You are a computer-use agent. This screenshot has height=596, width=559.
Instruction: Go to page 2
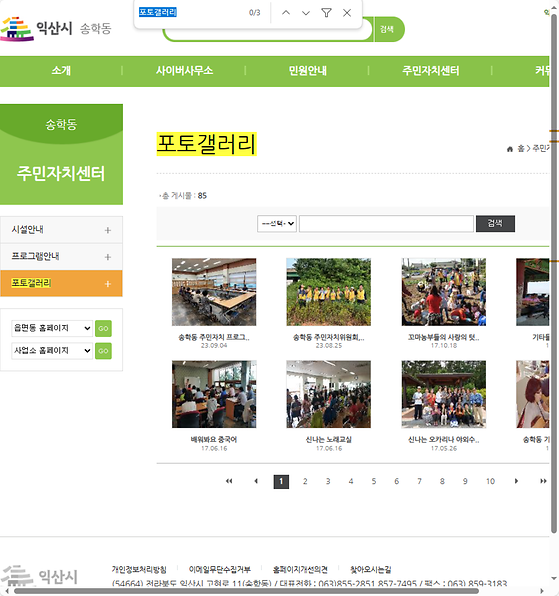pyautogui.click(x=305, y=482)
